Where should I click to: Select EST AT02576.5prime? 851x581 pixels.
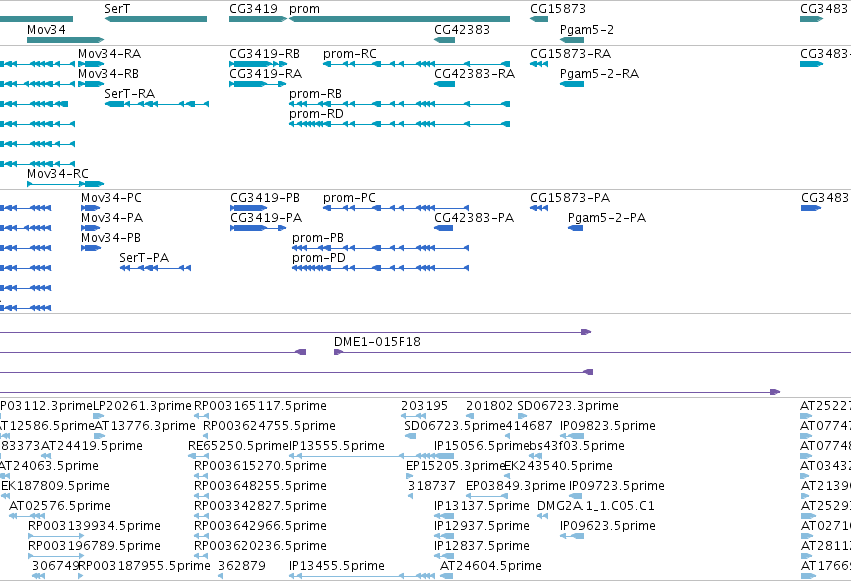pos(27,516)
